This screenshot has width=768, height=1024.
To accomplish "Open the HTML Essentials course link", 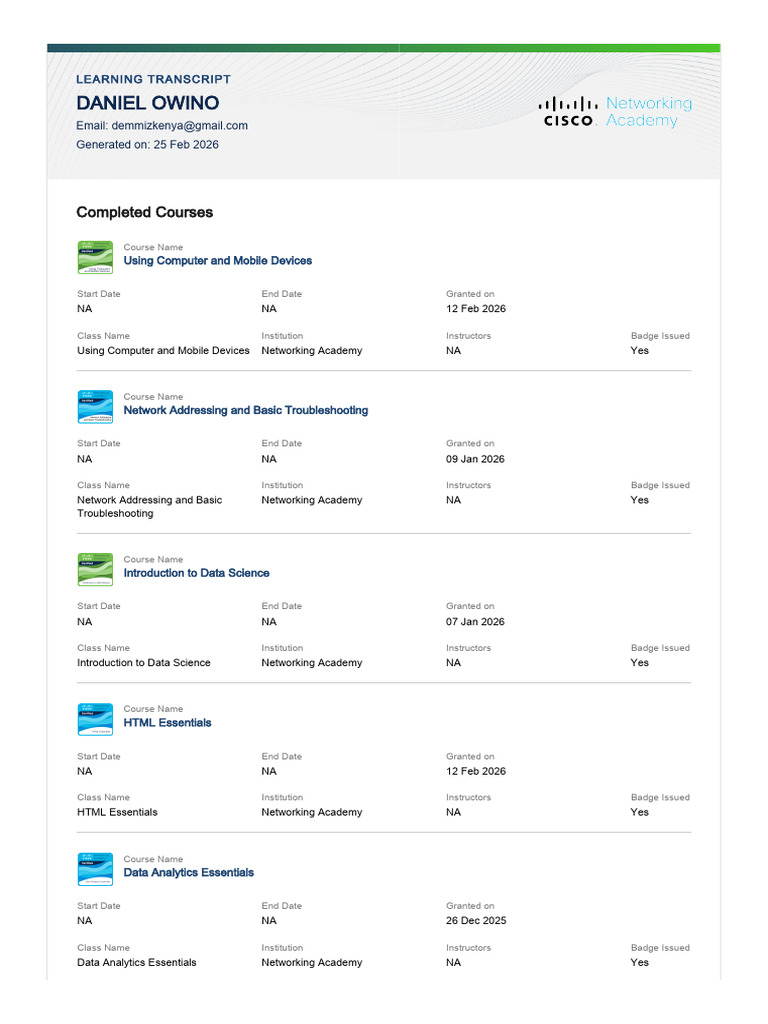I will tap(167, 723).
